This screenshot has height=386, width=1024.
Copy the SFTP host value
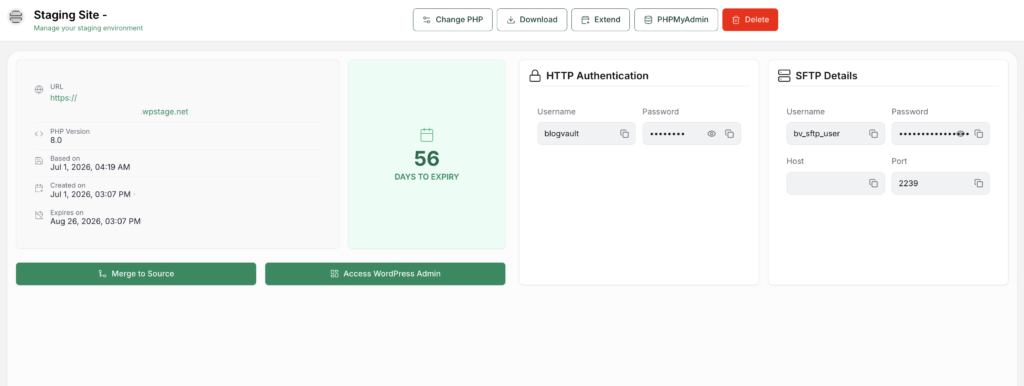tap(873, 184)
